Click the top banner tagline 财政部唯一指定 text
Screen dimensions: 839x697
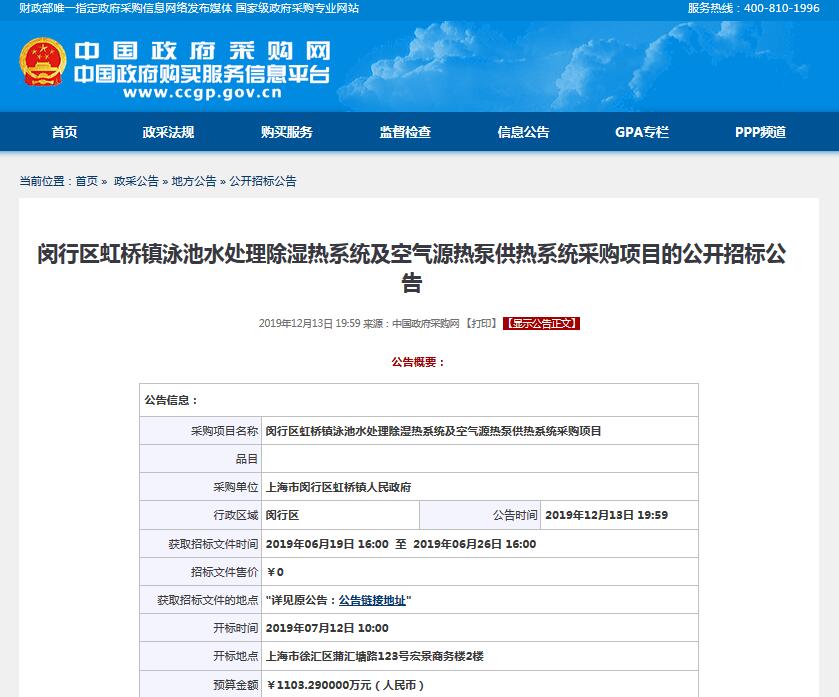tap(189, 9)
